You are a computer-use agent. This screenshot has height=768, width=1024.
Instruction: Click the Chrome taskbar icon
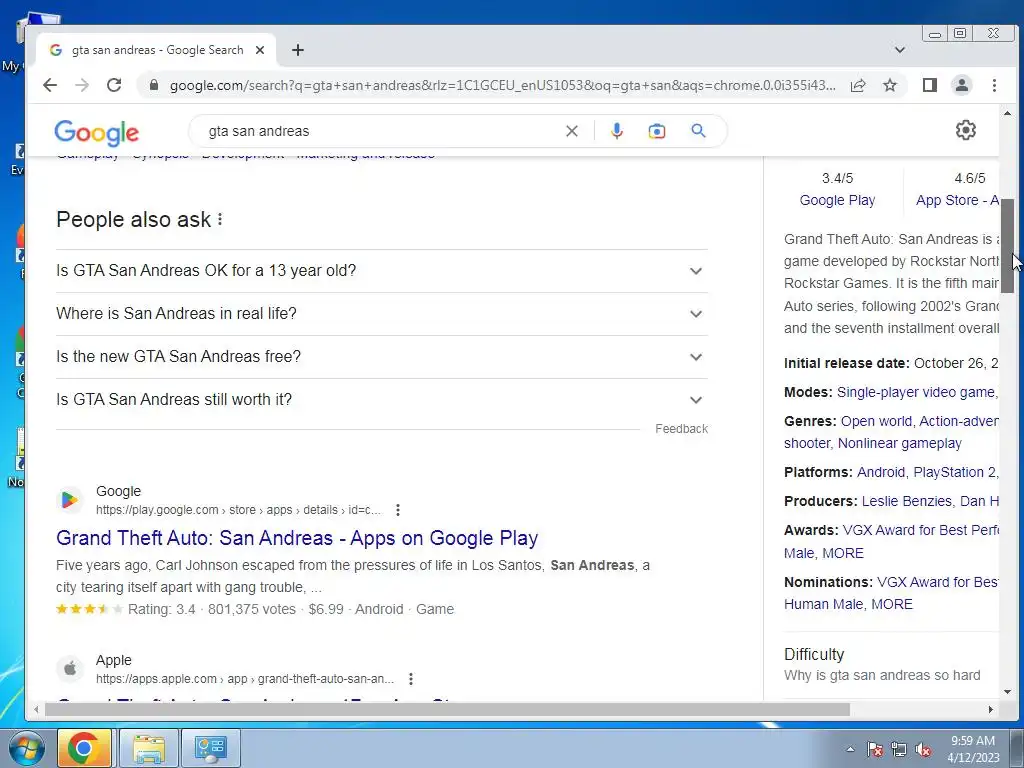tap(84, 748)
